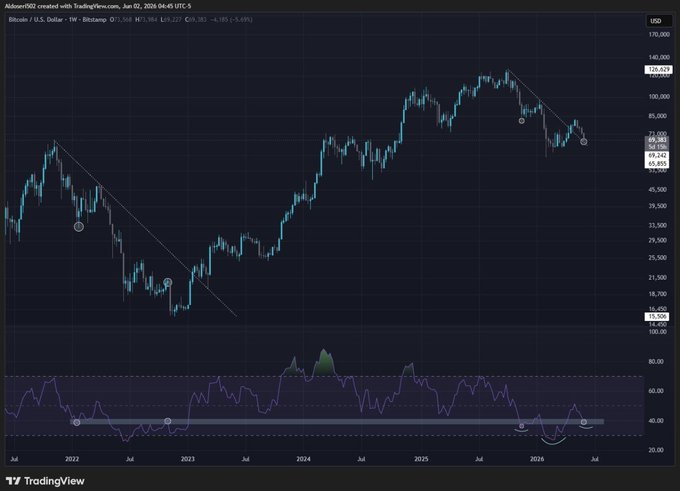Viewport: 680px width, 491px height.
Task: Click the low value L69,227 in legend
Action: coord(171,20)
